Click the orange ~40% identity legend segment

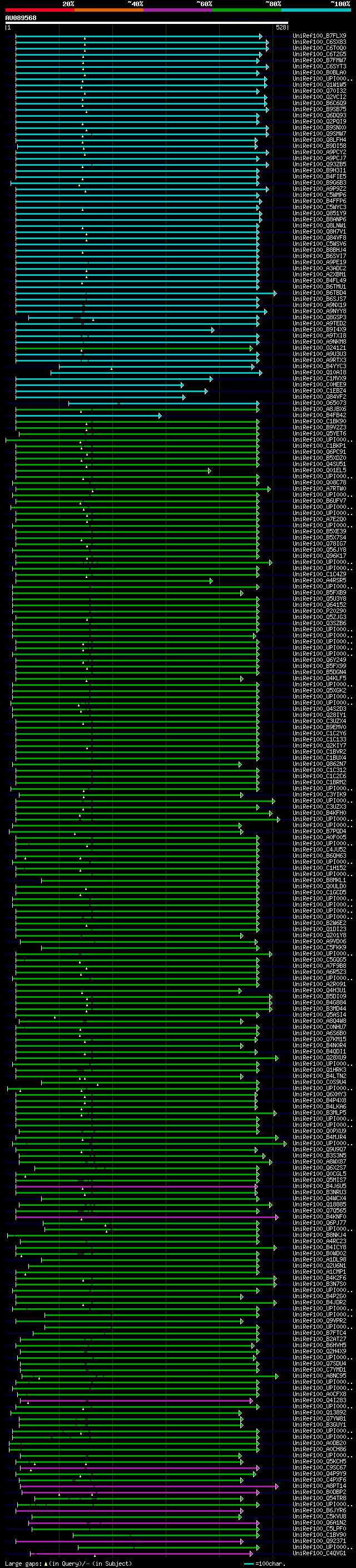click(109, 10)
